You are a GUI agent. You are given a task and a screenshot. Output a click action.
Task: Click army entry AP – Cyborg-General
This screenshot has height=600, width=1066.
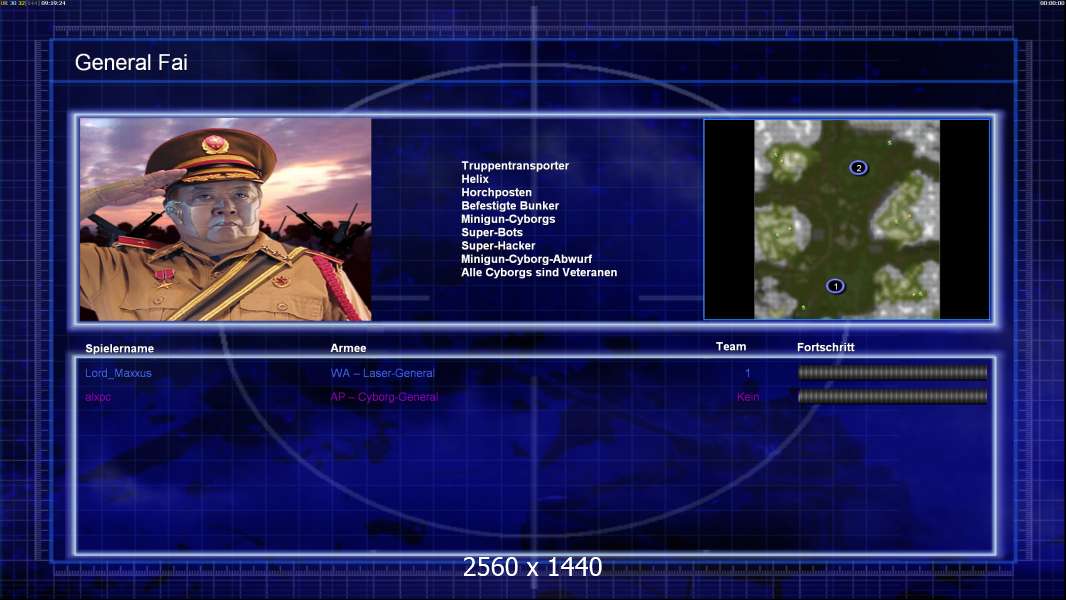pyautogui.click(x=384, y=397)
